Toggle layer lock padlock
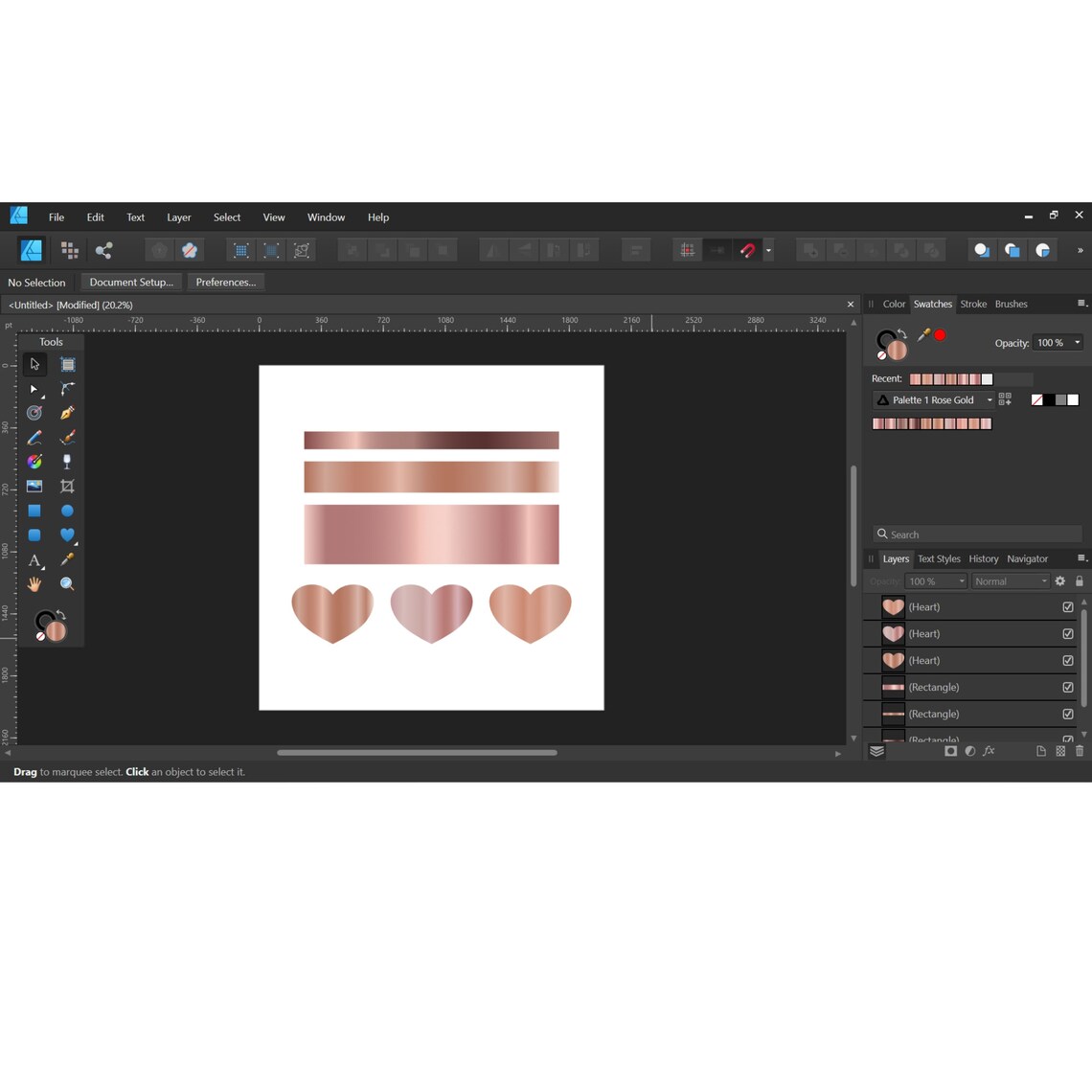 tap(1080, 580)
